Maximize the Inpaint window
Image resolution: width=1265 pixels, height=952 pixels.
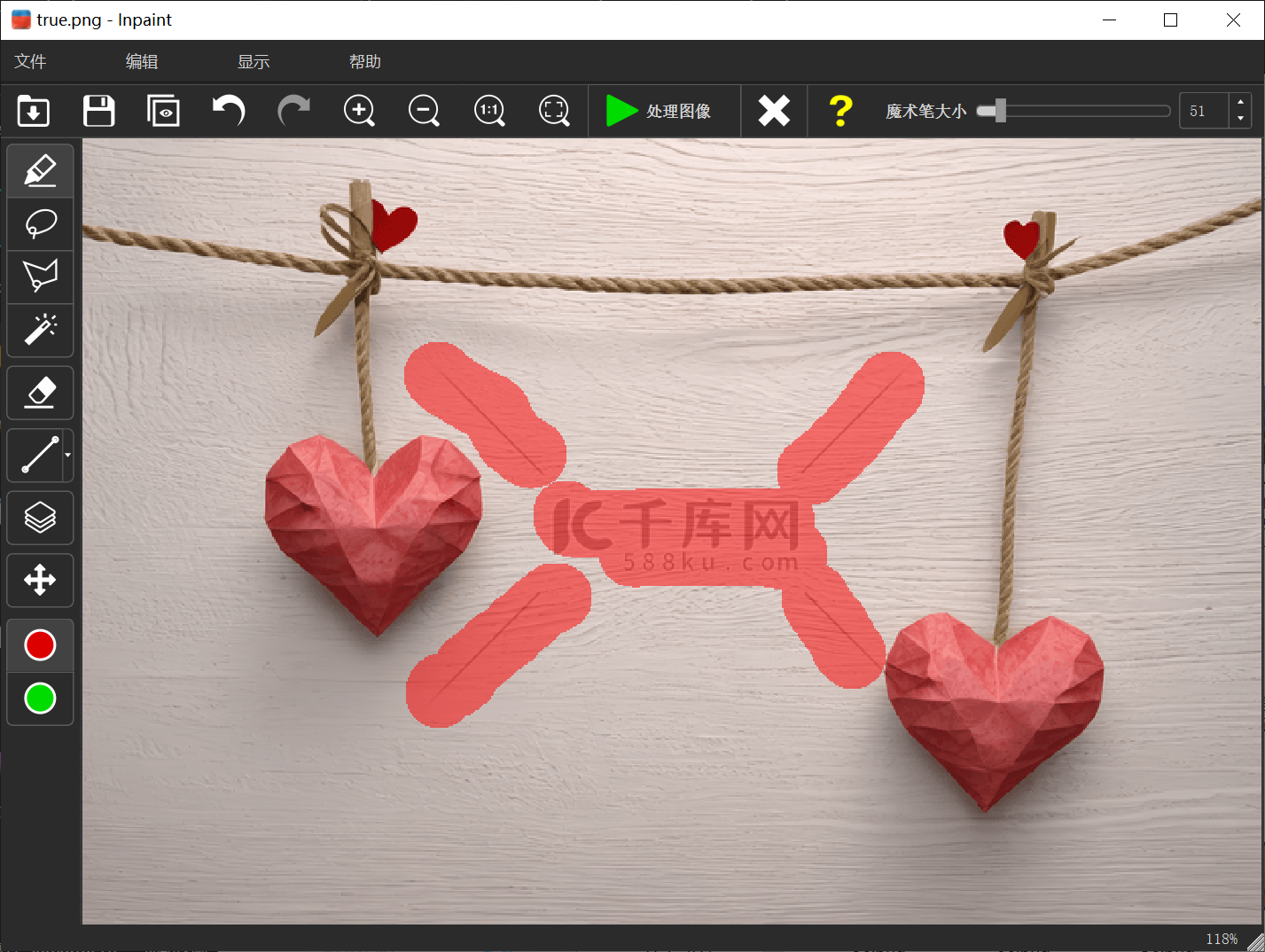(x=1170, y=20)
